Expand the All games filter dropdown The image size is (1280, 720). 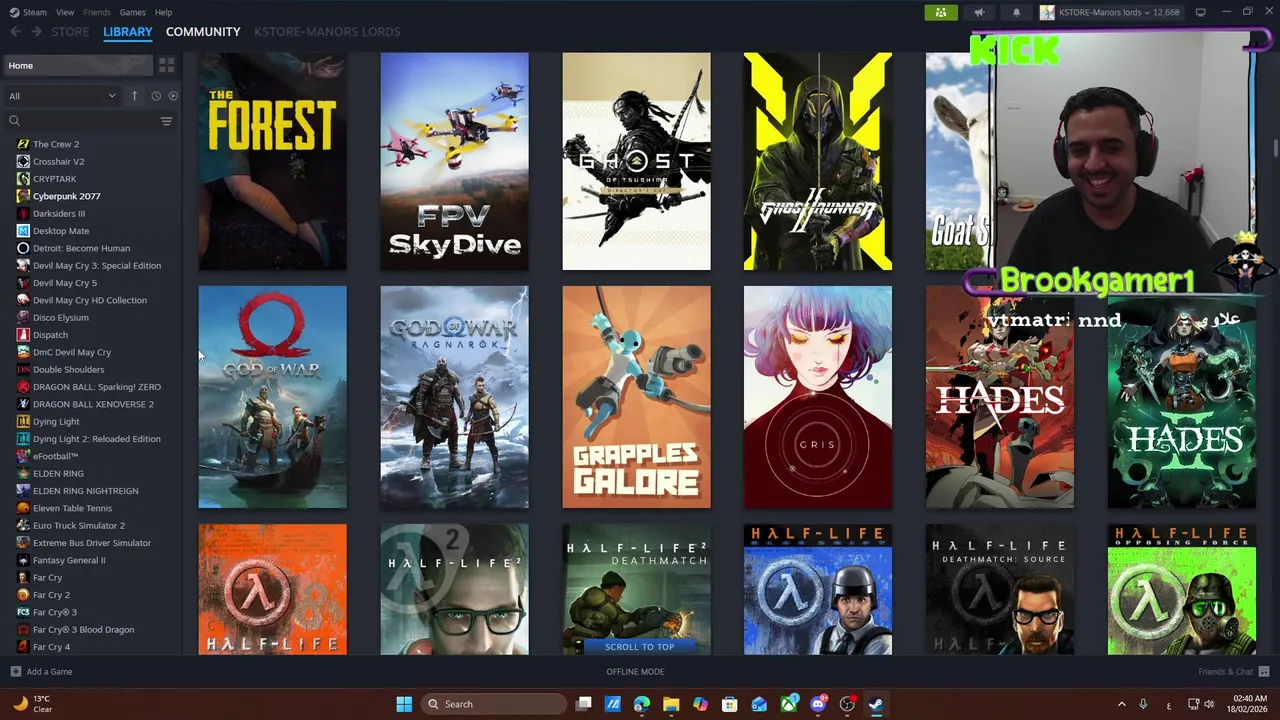coord(62,96)
